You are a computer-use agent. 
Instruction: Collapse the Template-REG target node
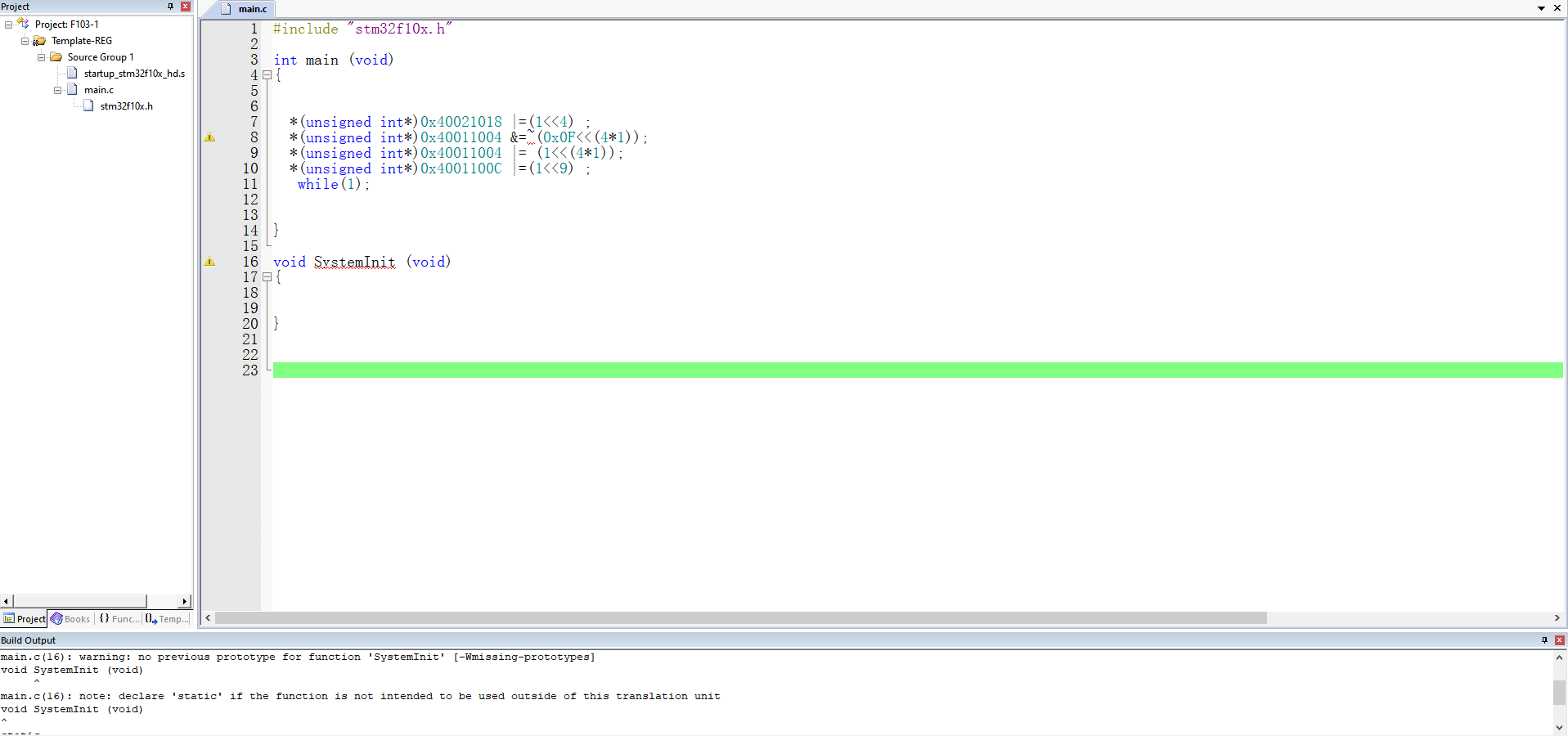tap(25, 41)
